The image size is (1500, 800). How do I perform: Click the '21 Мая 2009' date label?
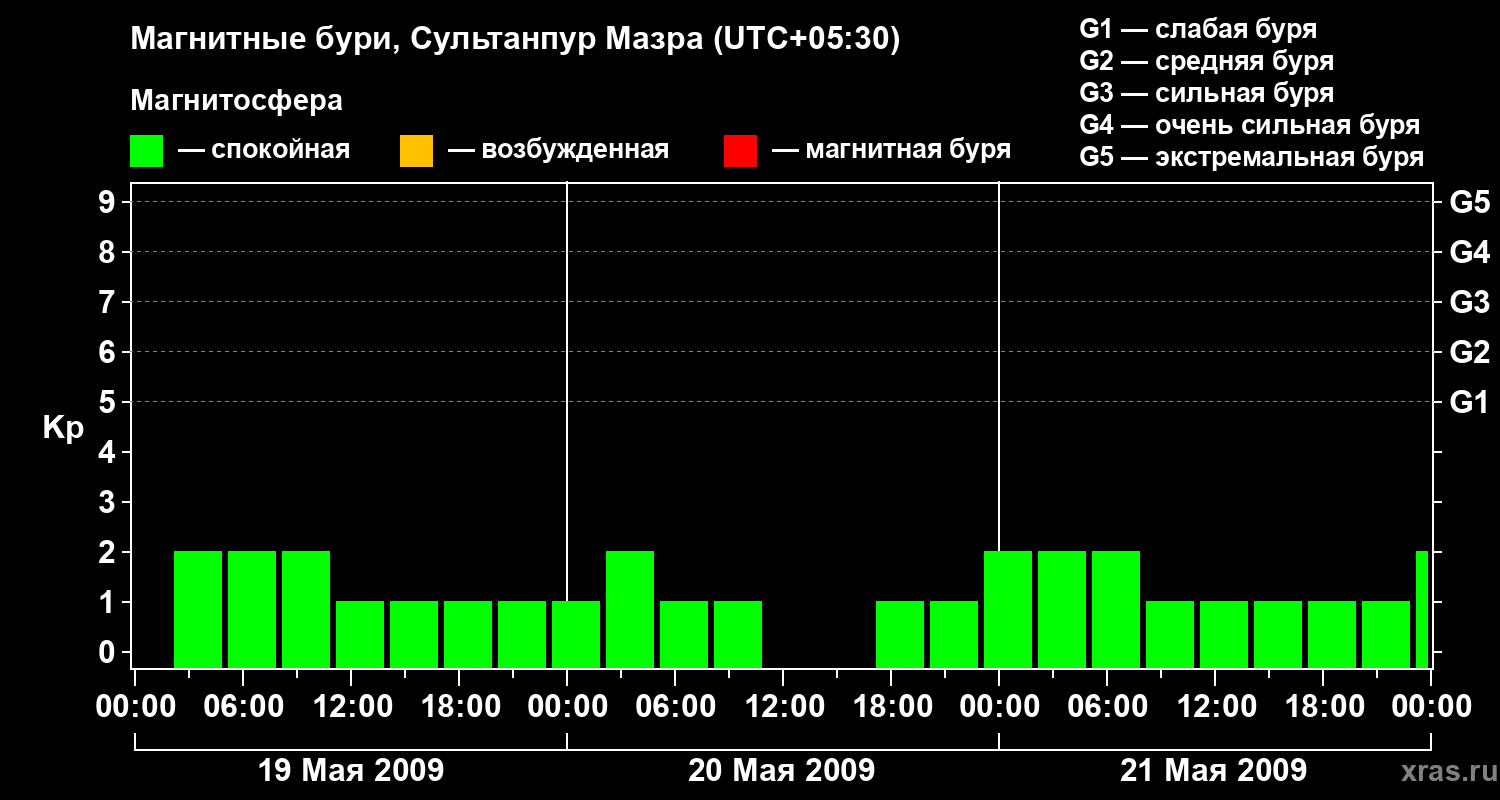click(x=1213, y=771)
